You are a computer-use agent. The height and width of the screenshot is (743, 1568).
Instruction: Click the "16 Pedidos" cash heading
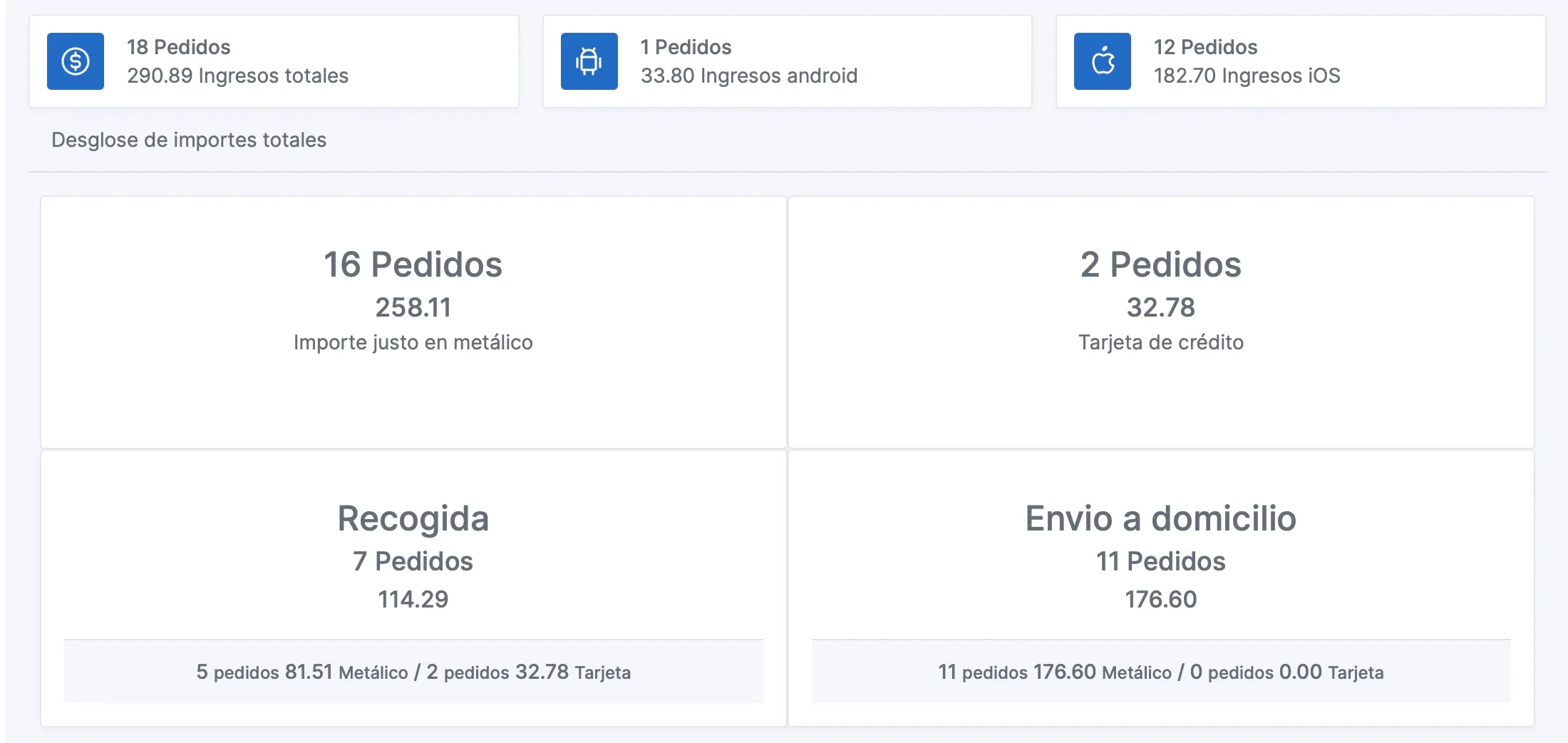click(x=413, y=265)
